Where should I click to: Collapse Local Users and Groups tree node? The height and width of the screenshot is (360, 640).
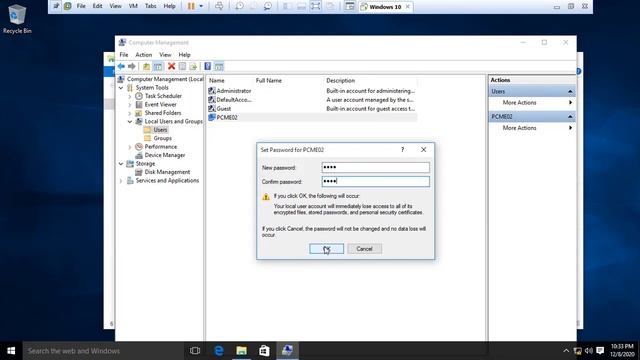click(x=130, y=122)
